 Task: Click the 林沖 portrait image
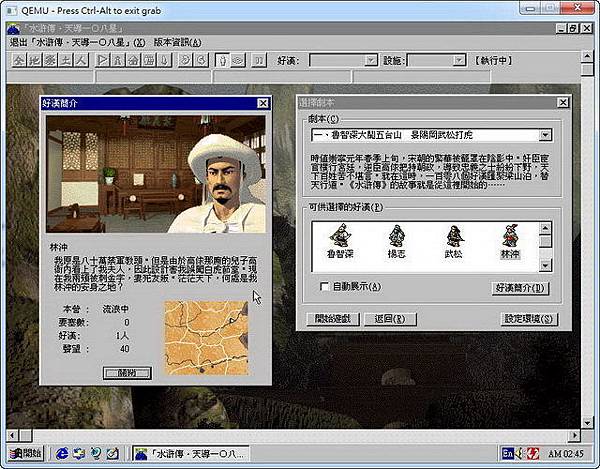pyautogui.click(x=156, y=174)
